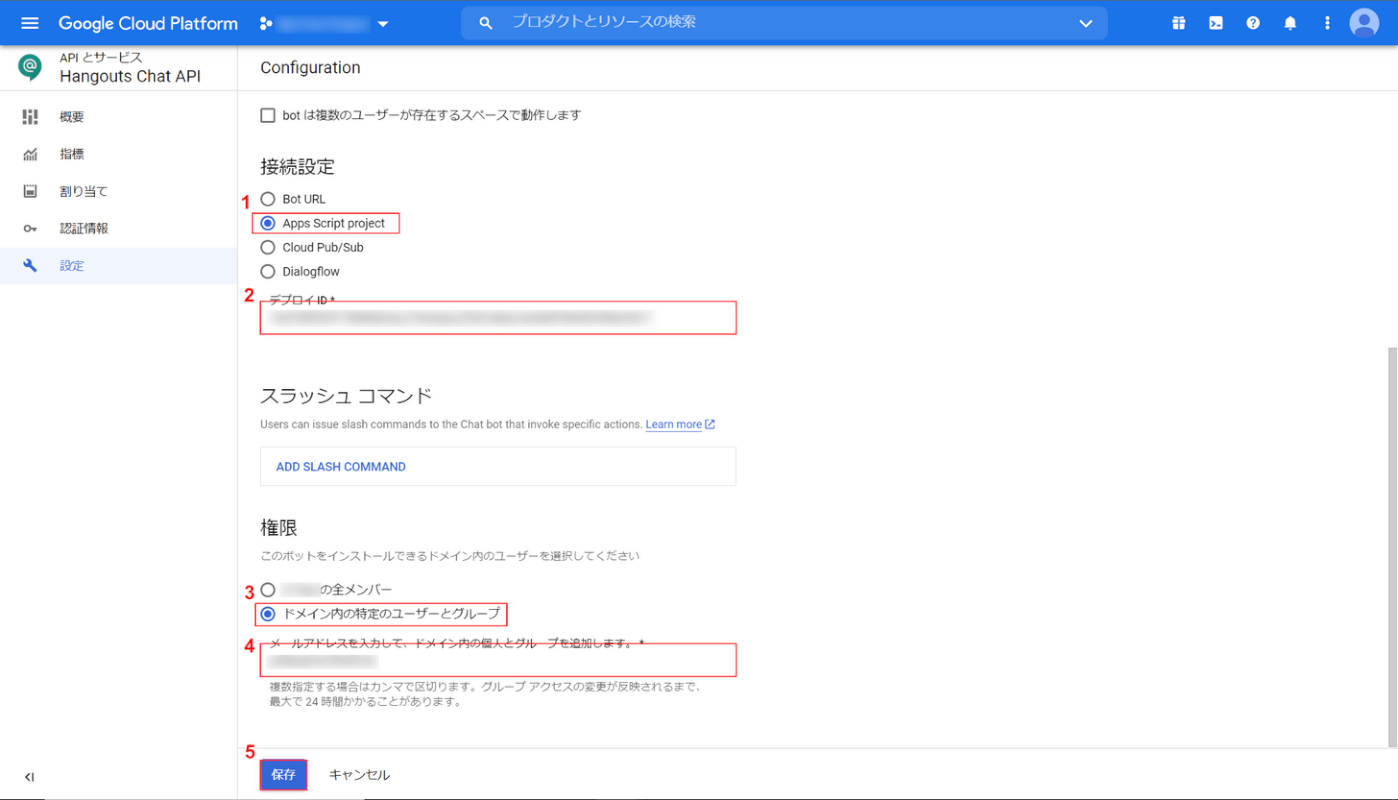
Task: Click the 権限 heading
Action: pos(279,527)
